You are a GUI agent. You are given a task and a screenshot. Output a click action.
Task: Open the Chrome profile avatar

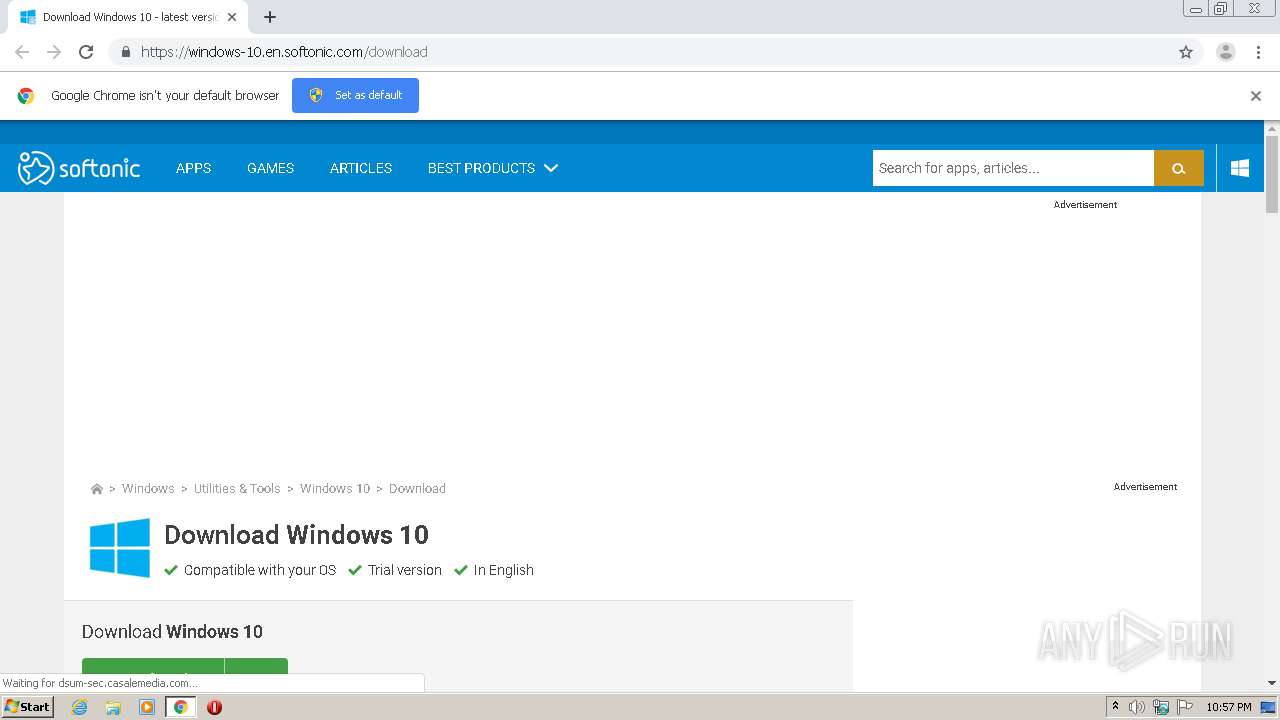(1226, 52)
